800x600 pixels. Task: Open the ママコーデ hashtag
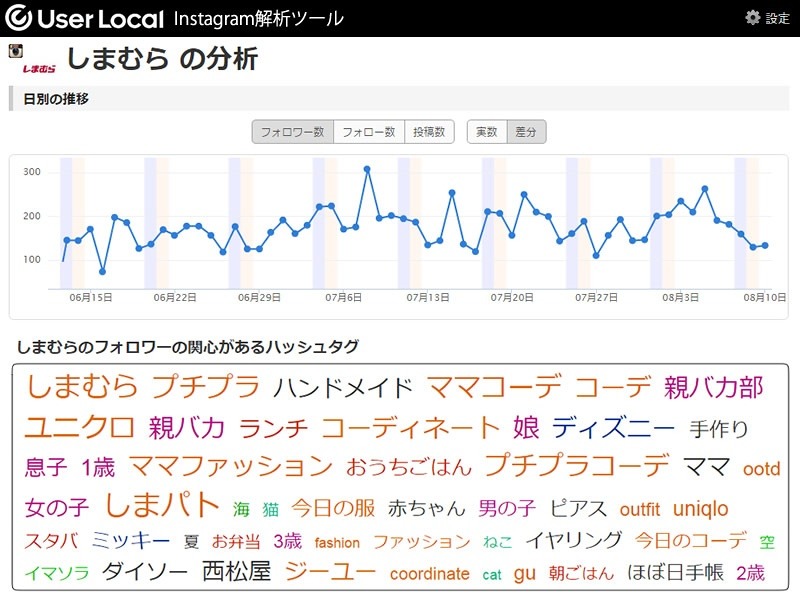point(494,386)
